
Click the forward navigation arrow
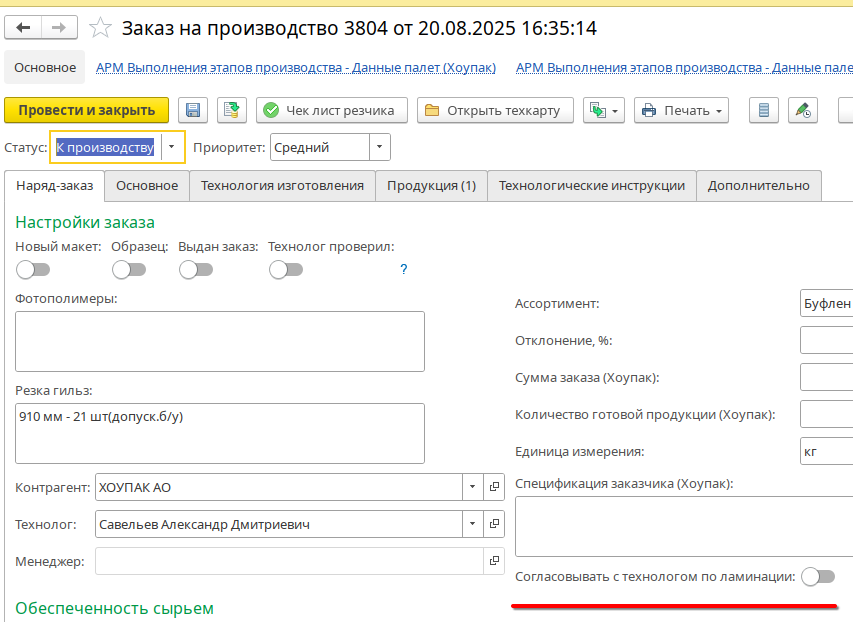coord(59,28)
